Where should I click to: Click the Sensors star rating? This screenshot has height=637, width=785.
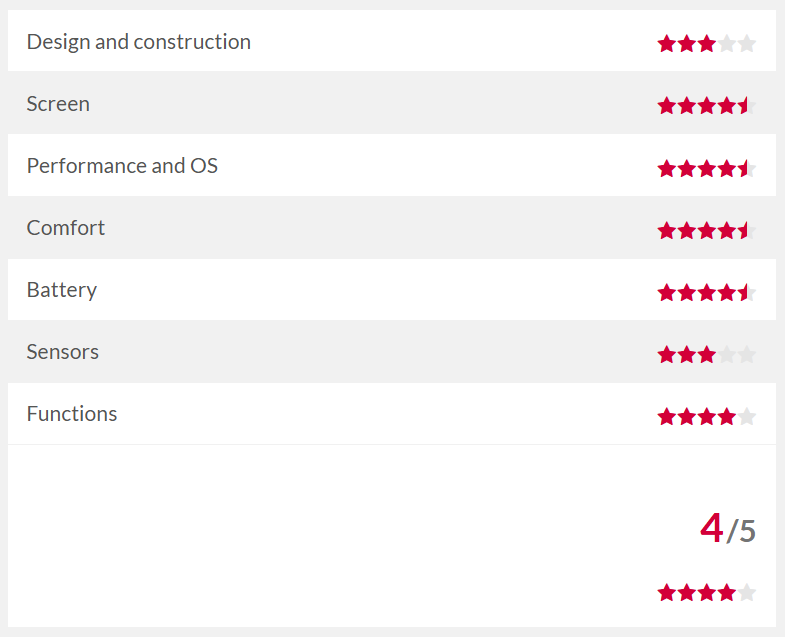pyautogui.click(x=706, y=354)
